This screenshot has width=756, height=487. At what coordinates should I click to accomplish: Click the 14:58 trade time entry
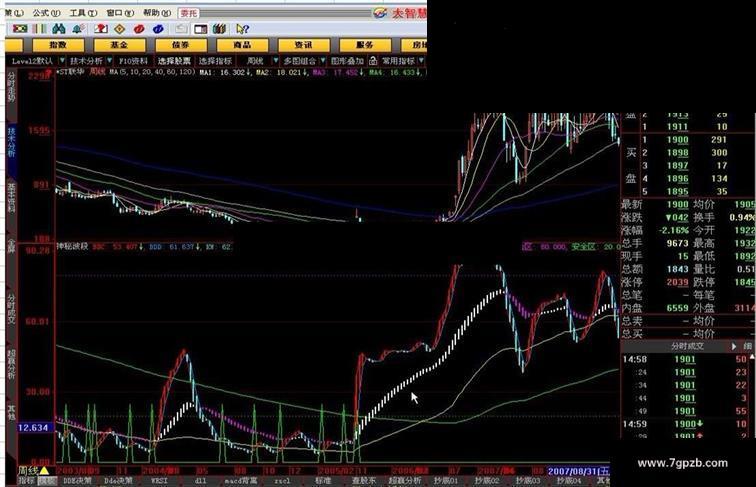pos(634,359)
